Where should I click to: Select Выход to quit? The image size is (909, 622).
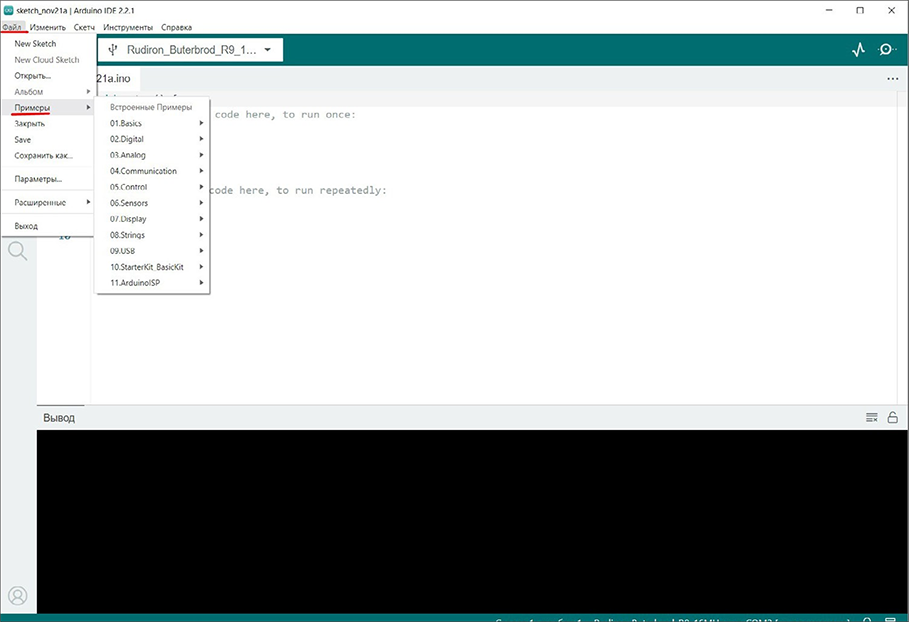tap(48, 226)
